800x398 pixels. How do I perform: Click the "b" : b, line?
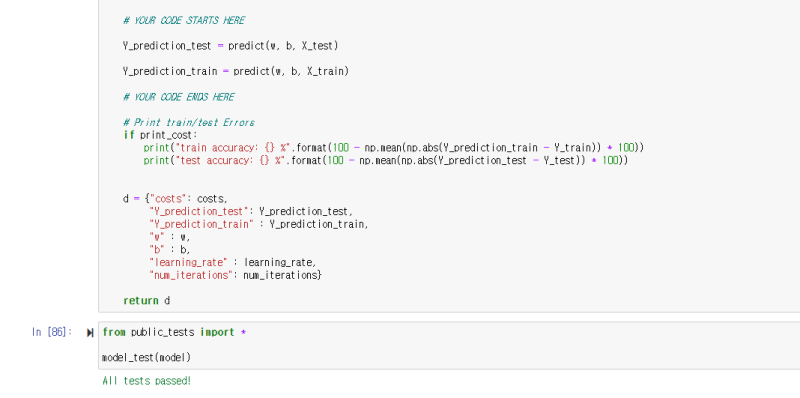170,250
